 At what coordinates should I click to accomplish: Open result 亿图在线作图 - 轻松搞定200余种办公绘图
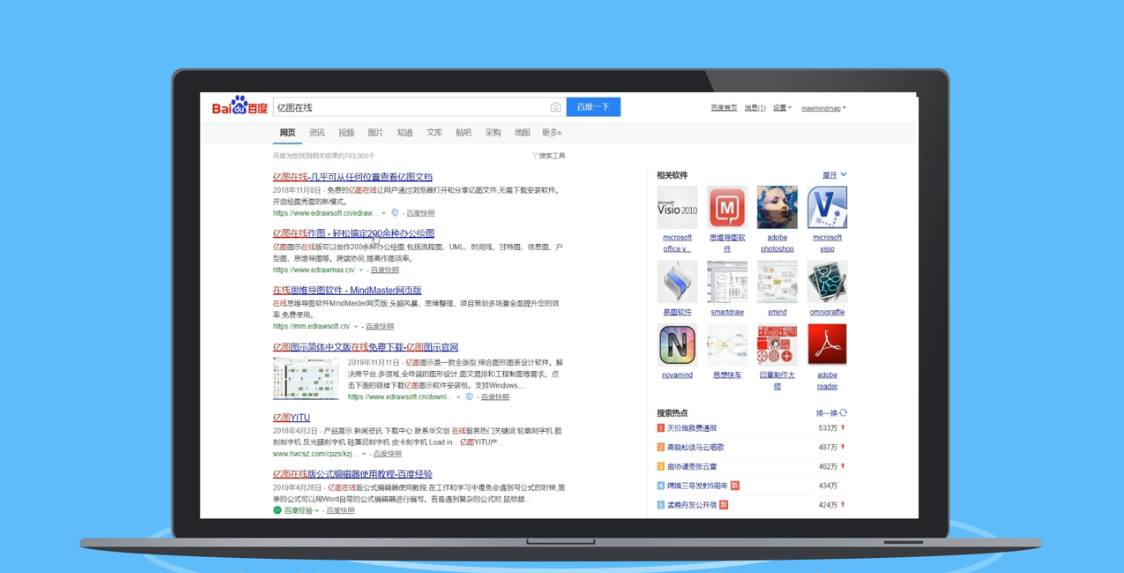pyautogui.click(x=353, y=233)
